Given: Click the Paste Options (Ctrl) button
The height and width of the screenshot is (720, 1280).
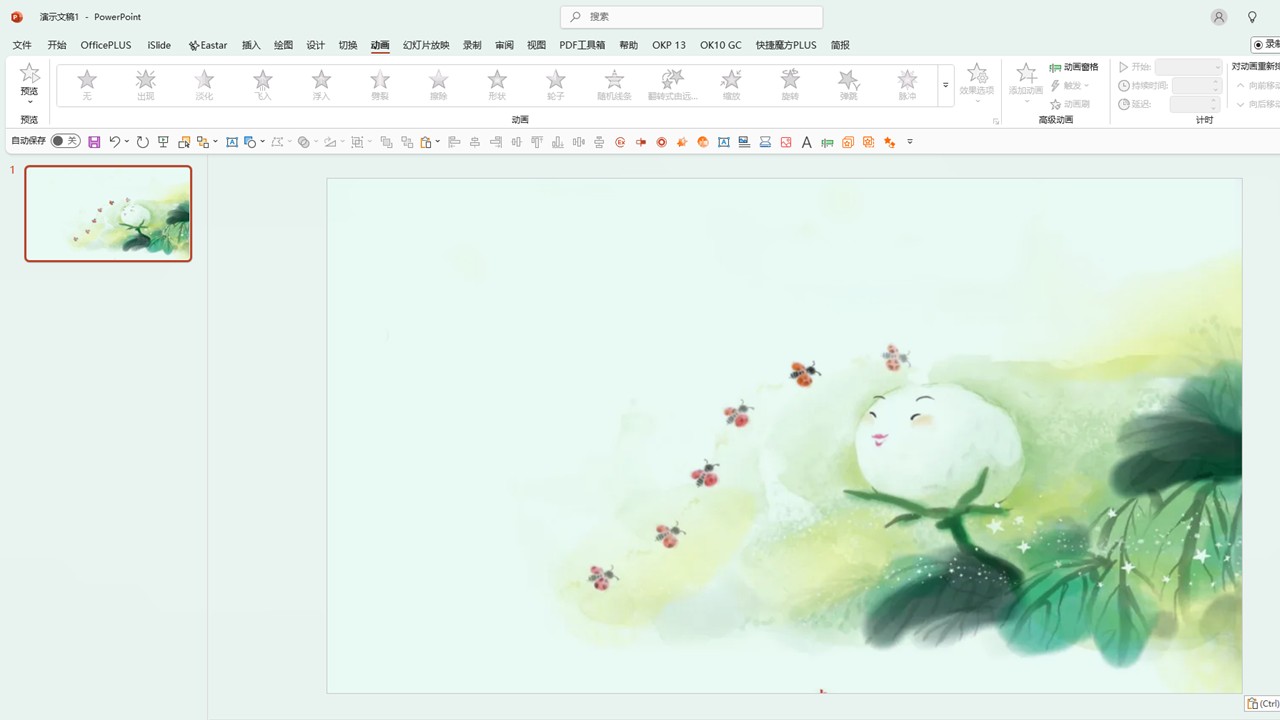Looking at the screenshot, I should (x=1262, y=704).
